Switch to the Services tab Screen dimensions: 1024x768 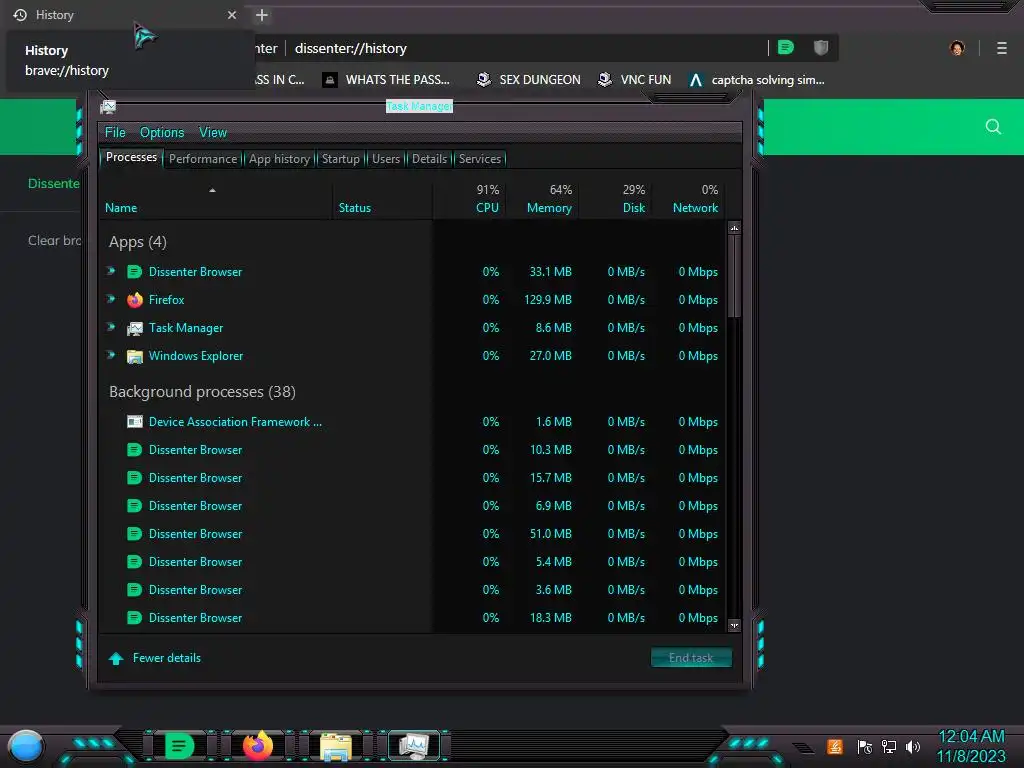point(480,159)
